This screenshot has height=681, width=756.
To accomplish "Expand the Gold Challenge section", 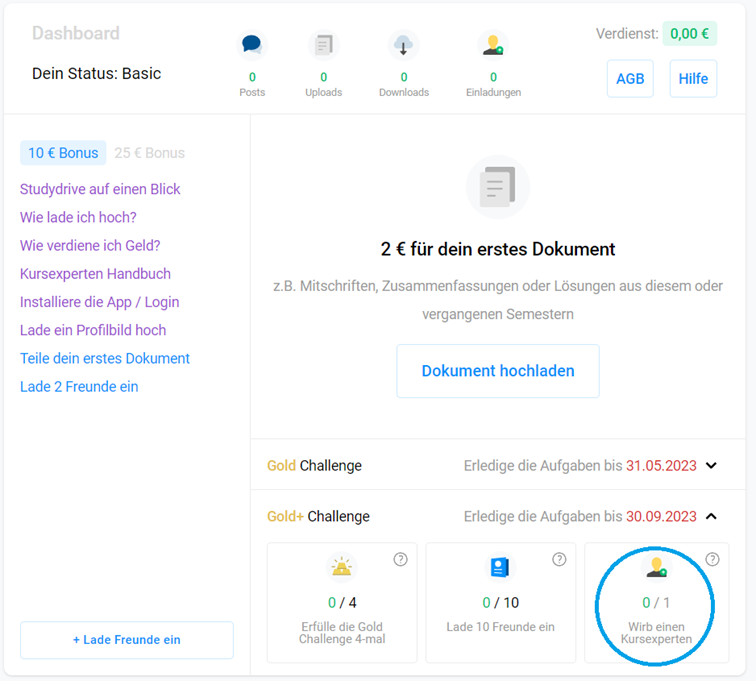I will [711, 465].
